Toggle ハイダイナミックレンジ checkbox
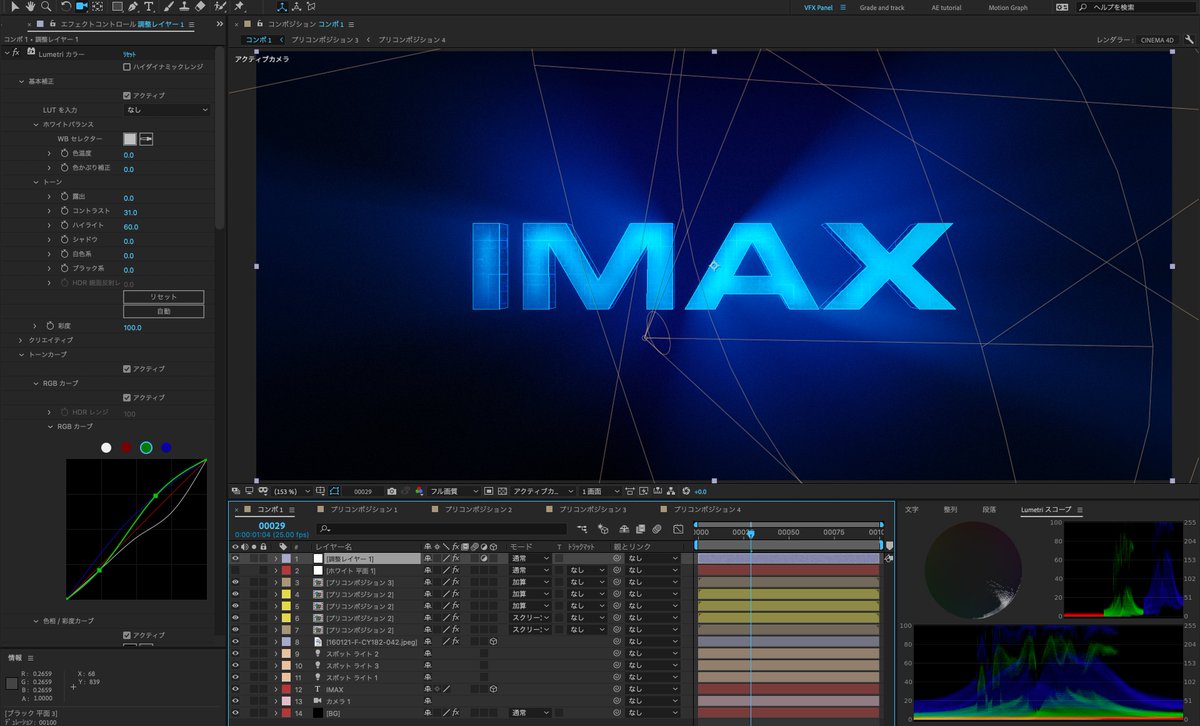The height and width of the screenshot is (726, 1200). [x=126, y=67]
